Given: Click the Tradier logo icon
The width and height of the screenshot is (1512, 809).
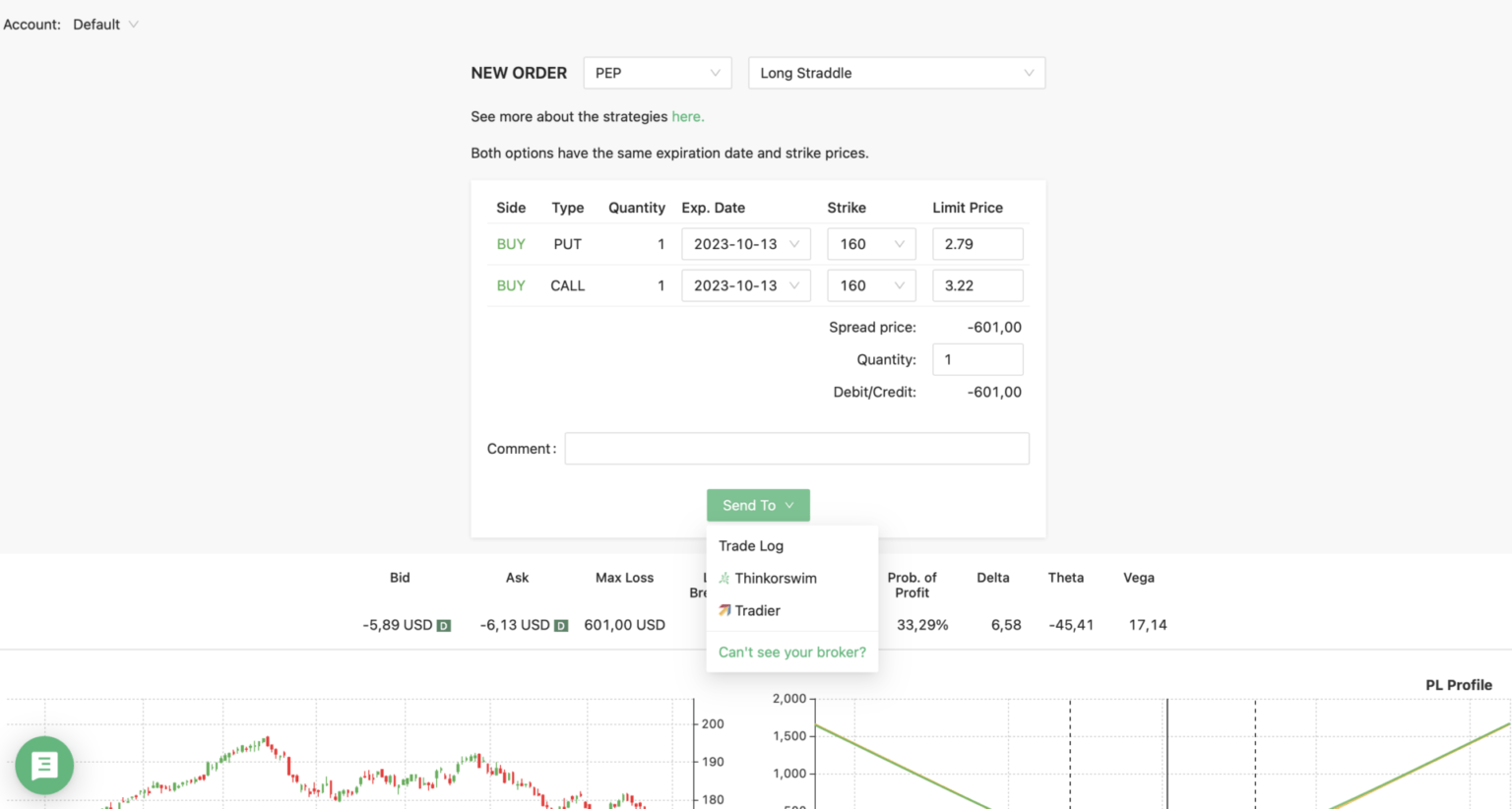Looking at the screenshot, I should [x=724, y=610].
